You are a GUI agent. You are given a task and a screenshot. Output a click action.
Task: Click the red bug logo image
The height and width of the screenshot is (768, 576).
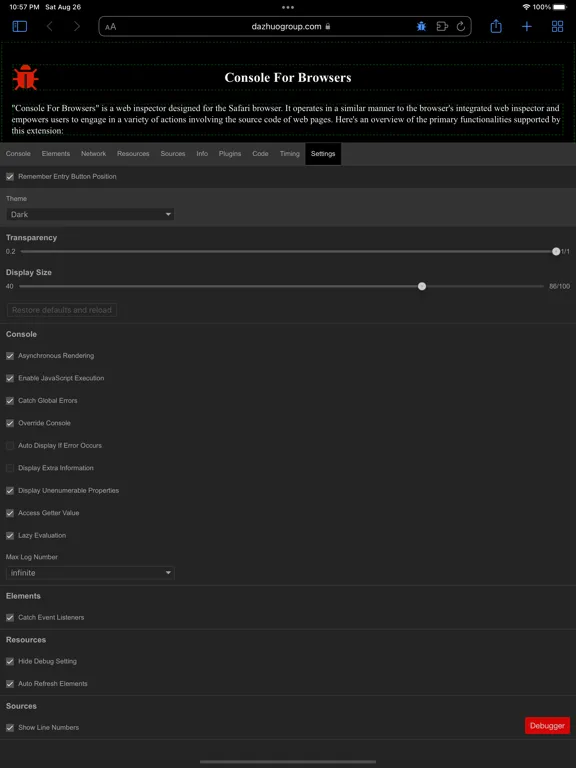point(25,77)
